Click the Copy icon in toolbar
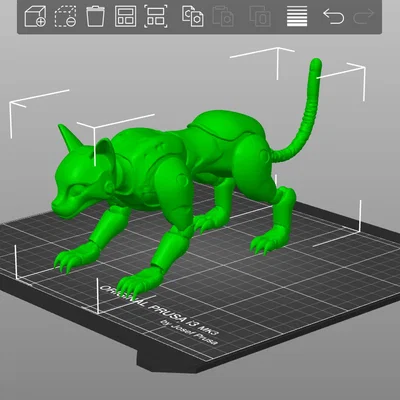 point(192,16)
